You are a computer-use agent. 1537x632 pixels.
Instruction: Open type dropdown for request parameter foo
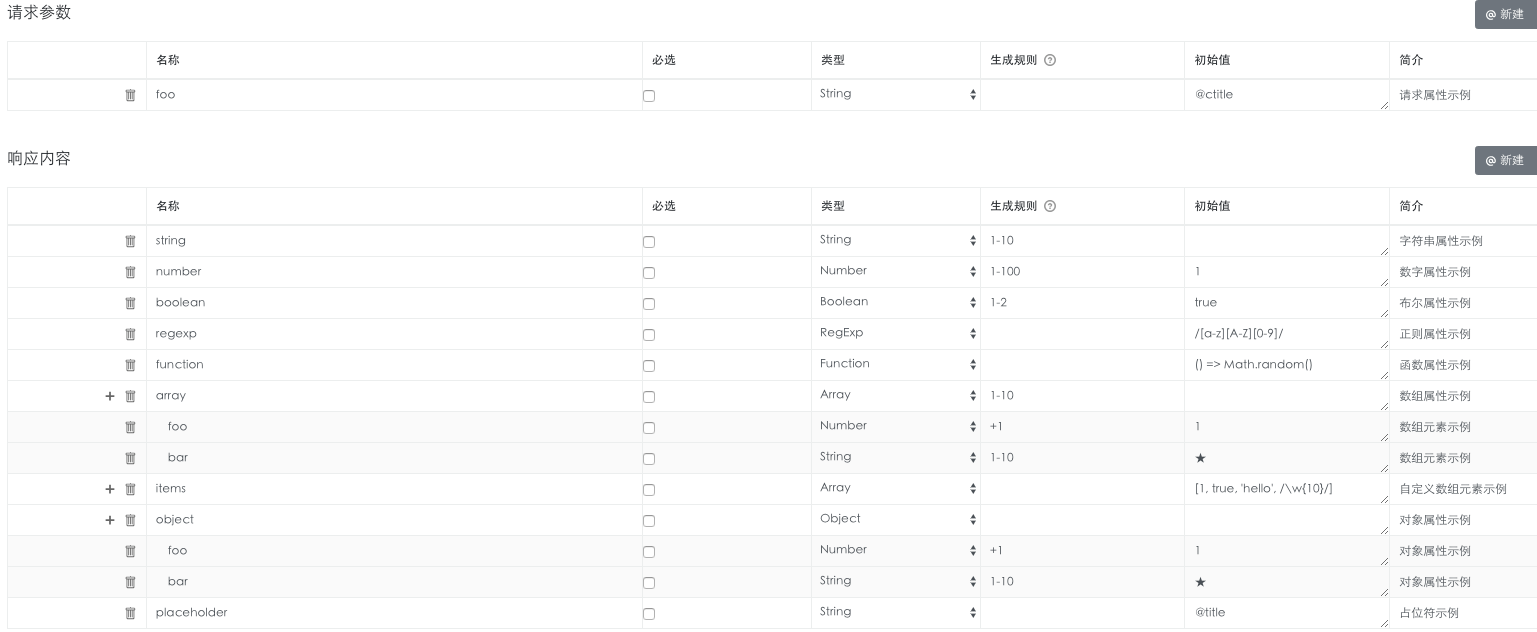[x=896, y=94]
